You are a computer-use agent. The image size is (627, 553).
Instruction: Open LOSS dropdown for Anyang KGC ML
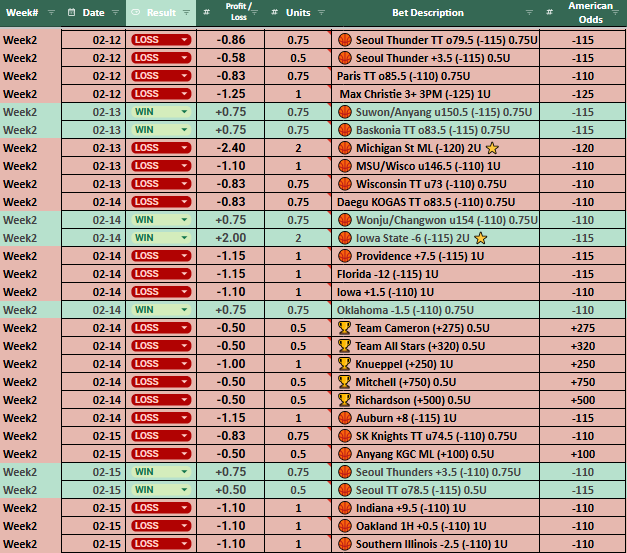point(184,454)
